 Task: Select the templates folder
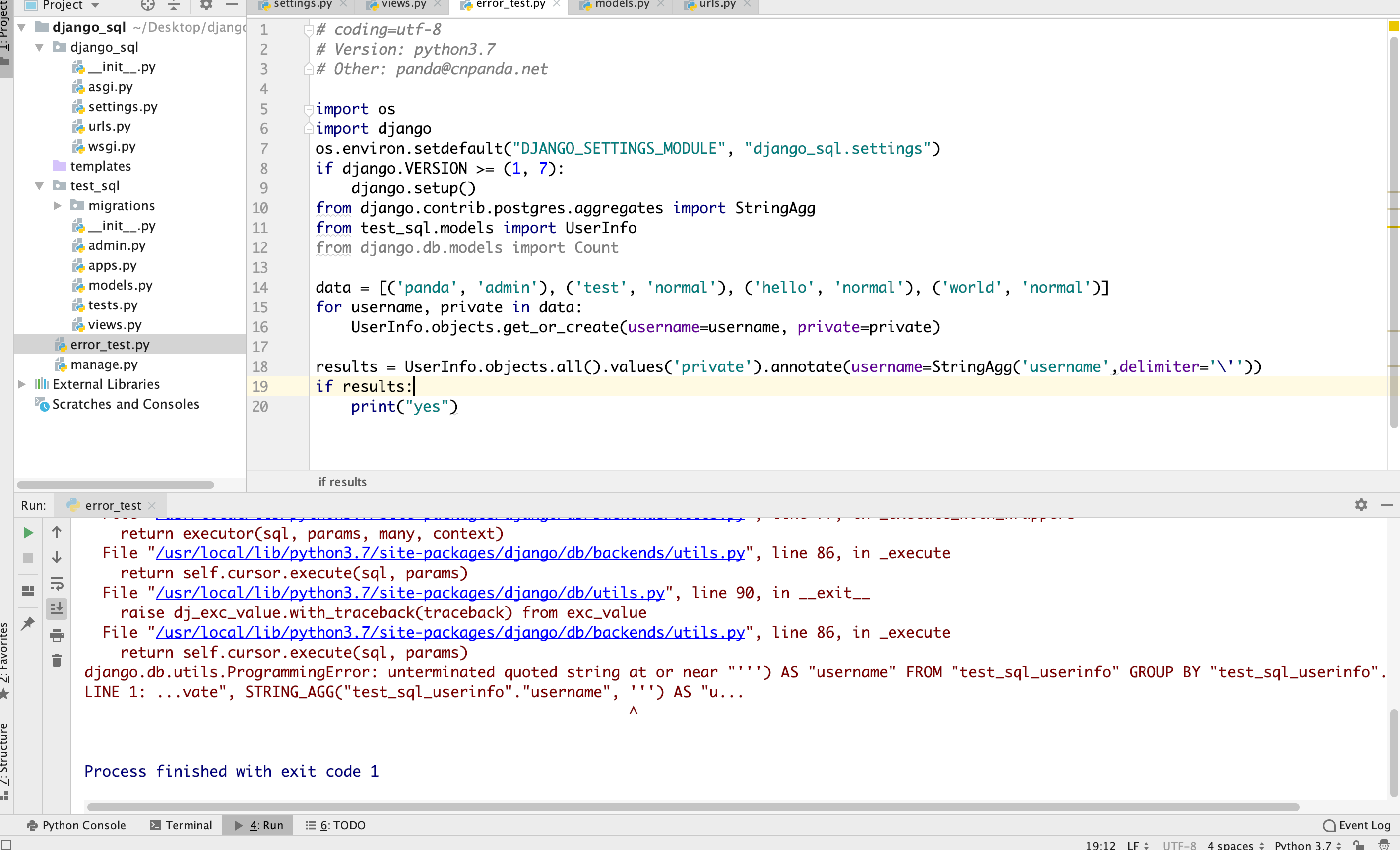pos(101,166)
